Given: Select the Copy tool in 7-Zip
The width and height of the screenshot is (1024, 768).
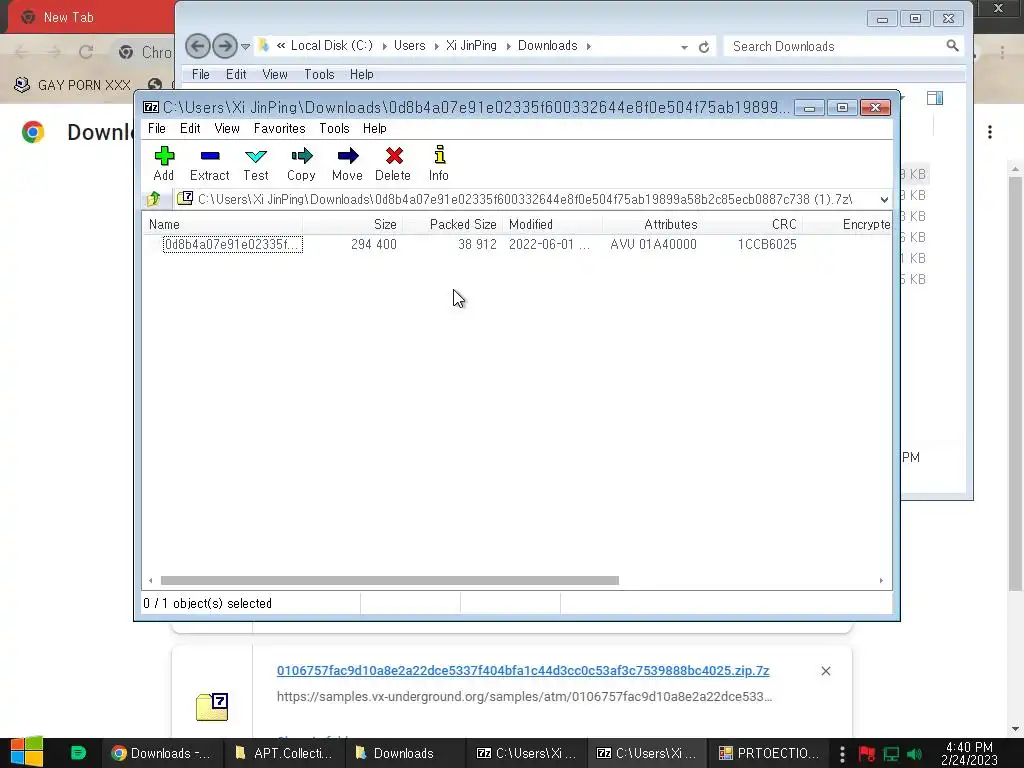Looking at the screenshot, I should [x=301, y=163].
